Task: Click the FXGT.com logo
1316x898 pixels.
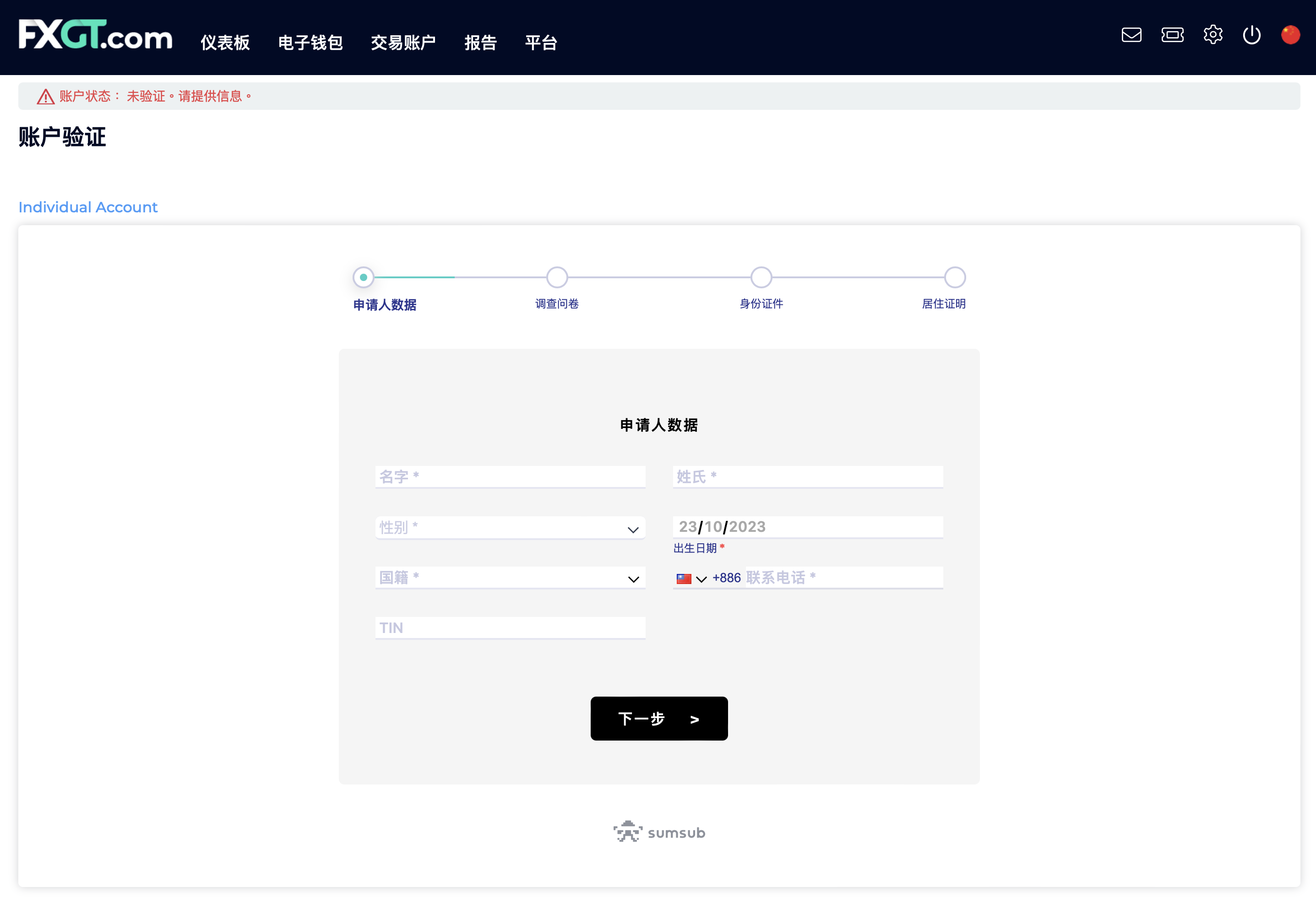Action: [x=95, y=35]
